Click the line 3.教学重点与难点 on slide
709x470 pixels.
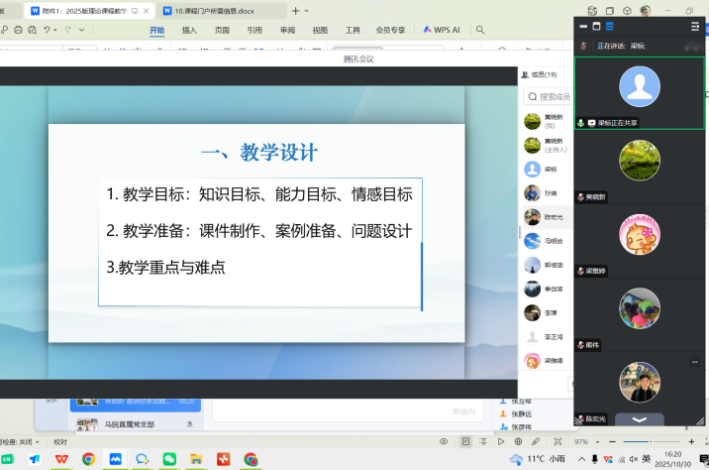tap(165, 267)
